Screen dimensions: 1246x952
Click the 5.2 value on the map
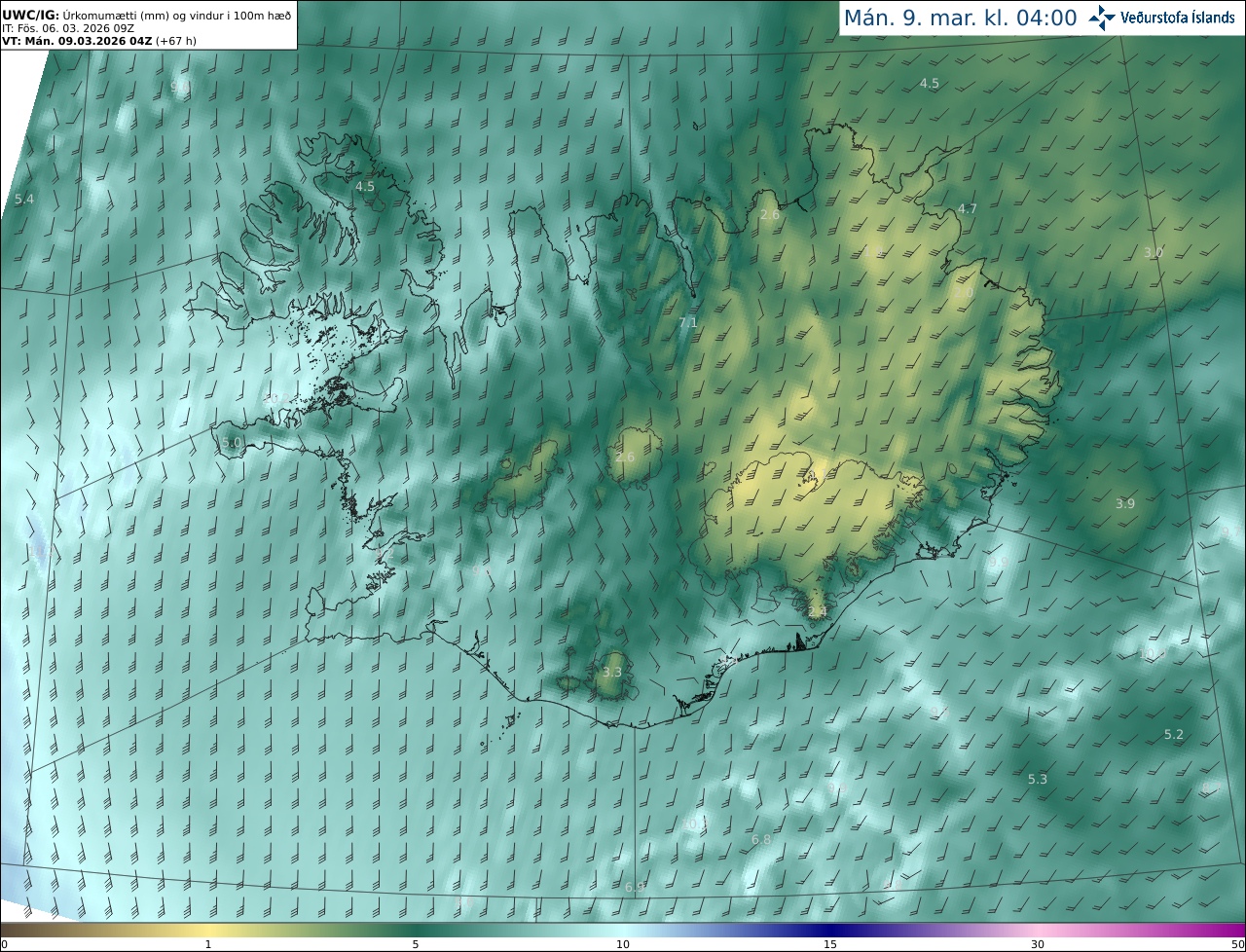pos(1174,735)
